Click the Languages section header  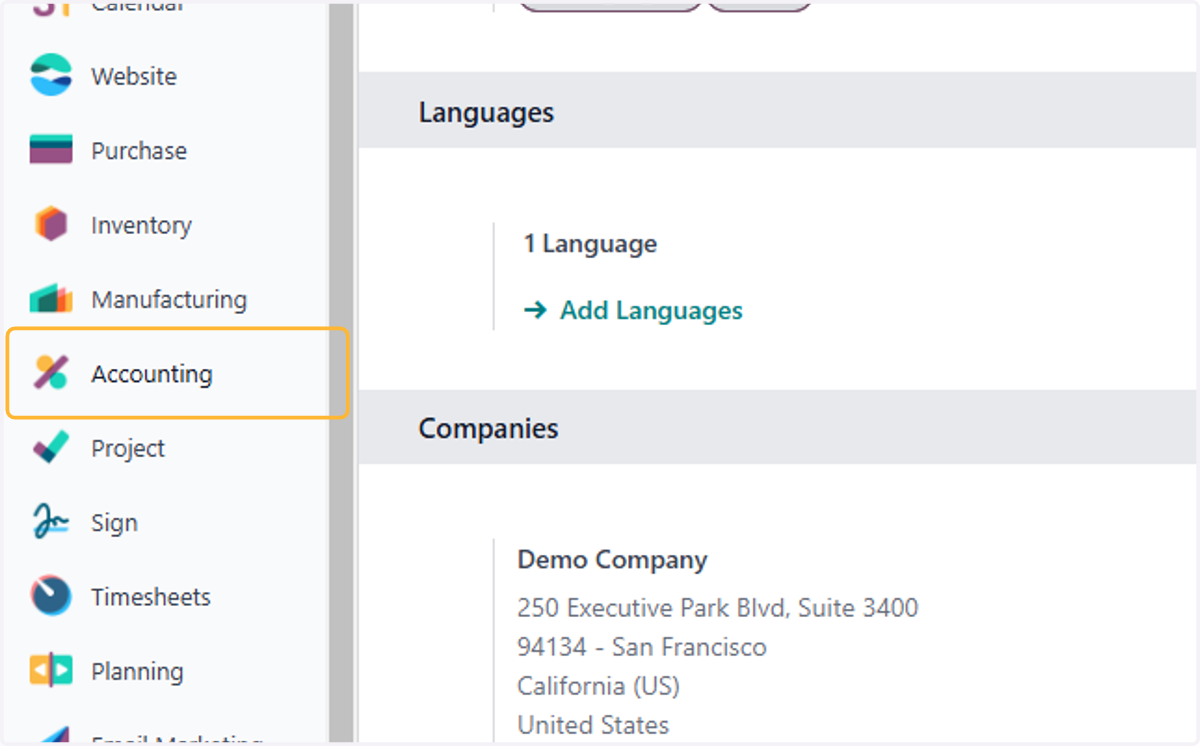(x=779, y=112)
